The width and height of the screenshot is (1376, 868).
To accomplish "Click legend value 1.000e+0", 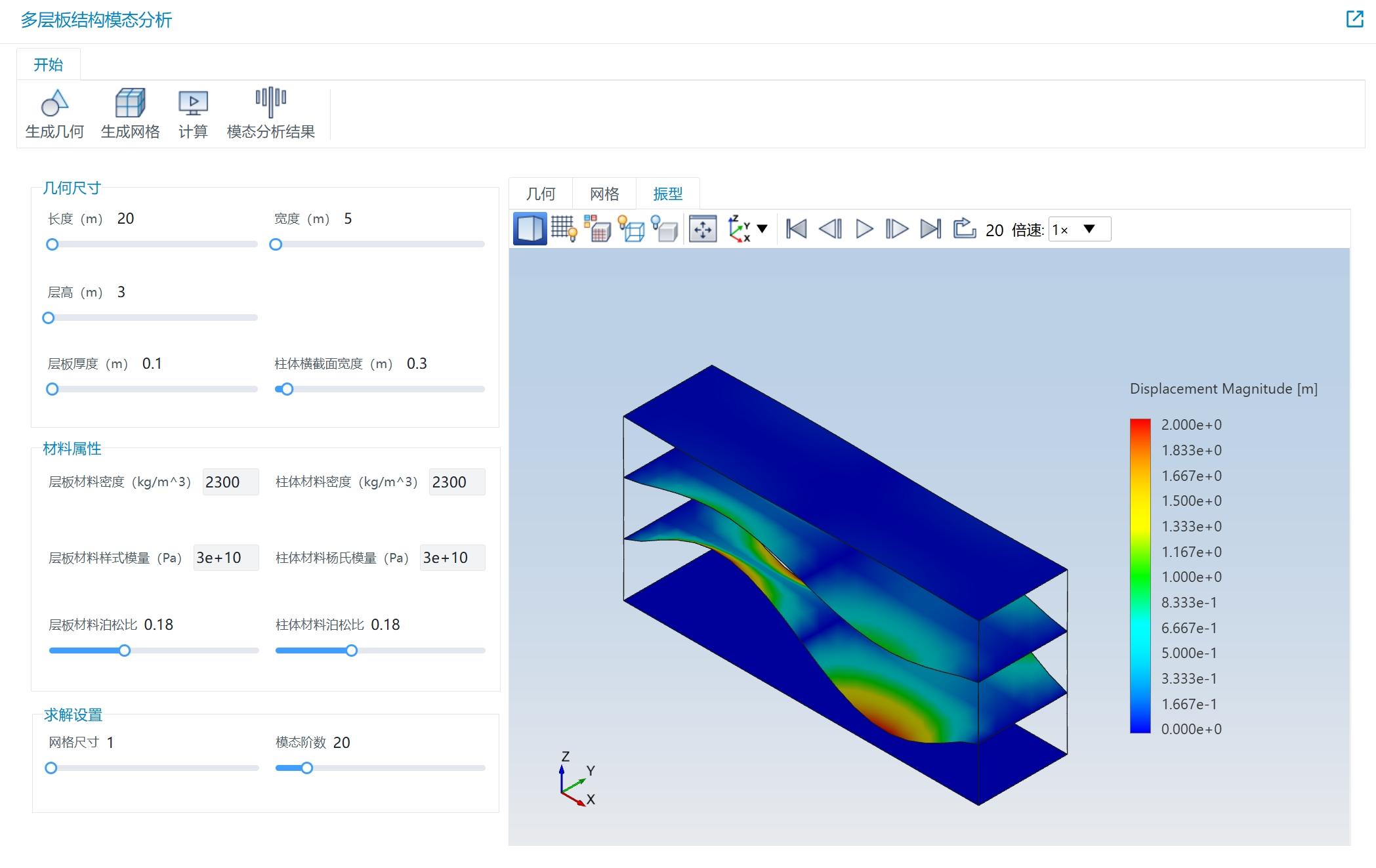I will (1191, 577).
